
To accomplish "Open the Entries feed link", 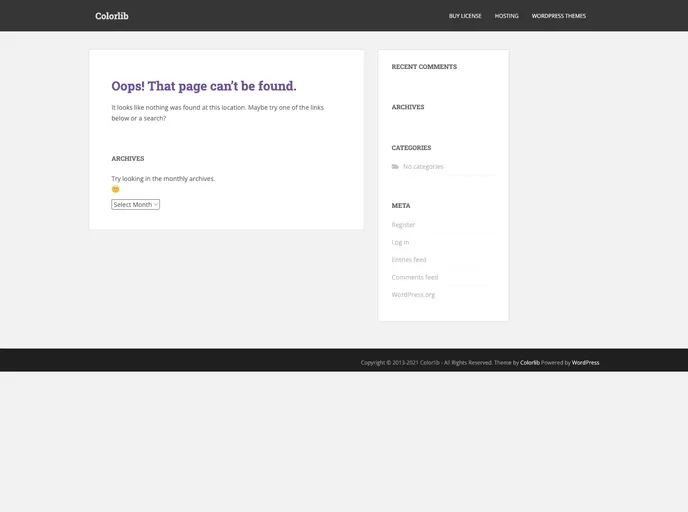I will (x=409, y=260).
